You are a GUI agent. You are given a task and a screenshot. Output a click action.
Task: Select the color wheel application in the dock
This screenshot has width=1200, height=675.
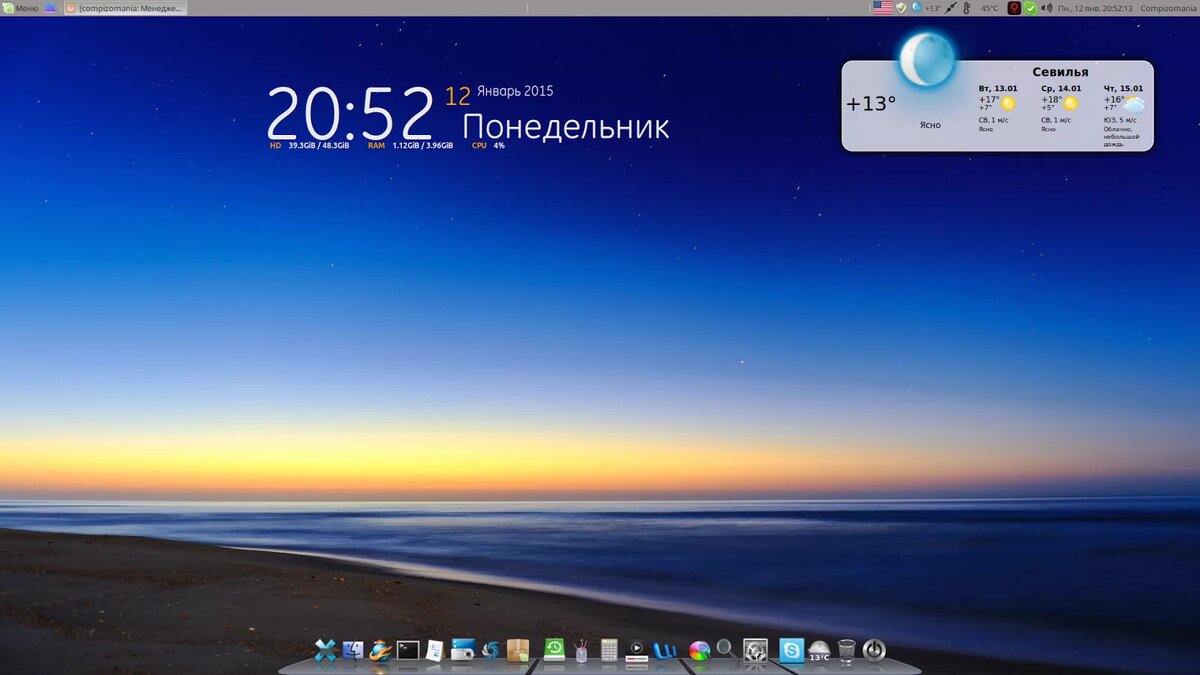pyautogui.click(x=700, y=650)
